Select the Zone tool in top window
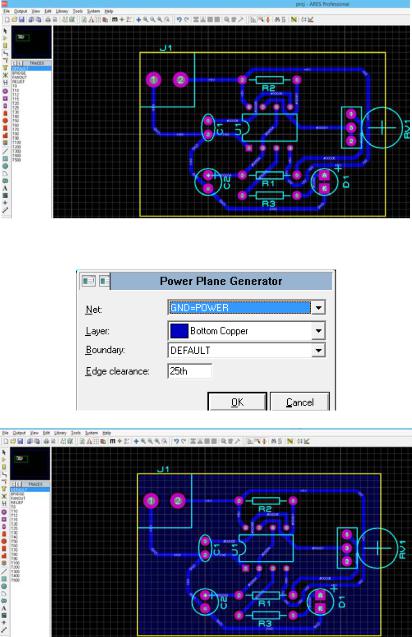The width and height of the screenshot is (412, 637). click(x=5, y=68)
